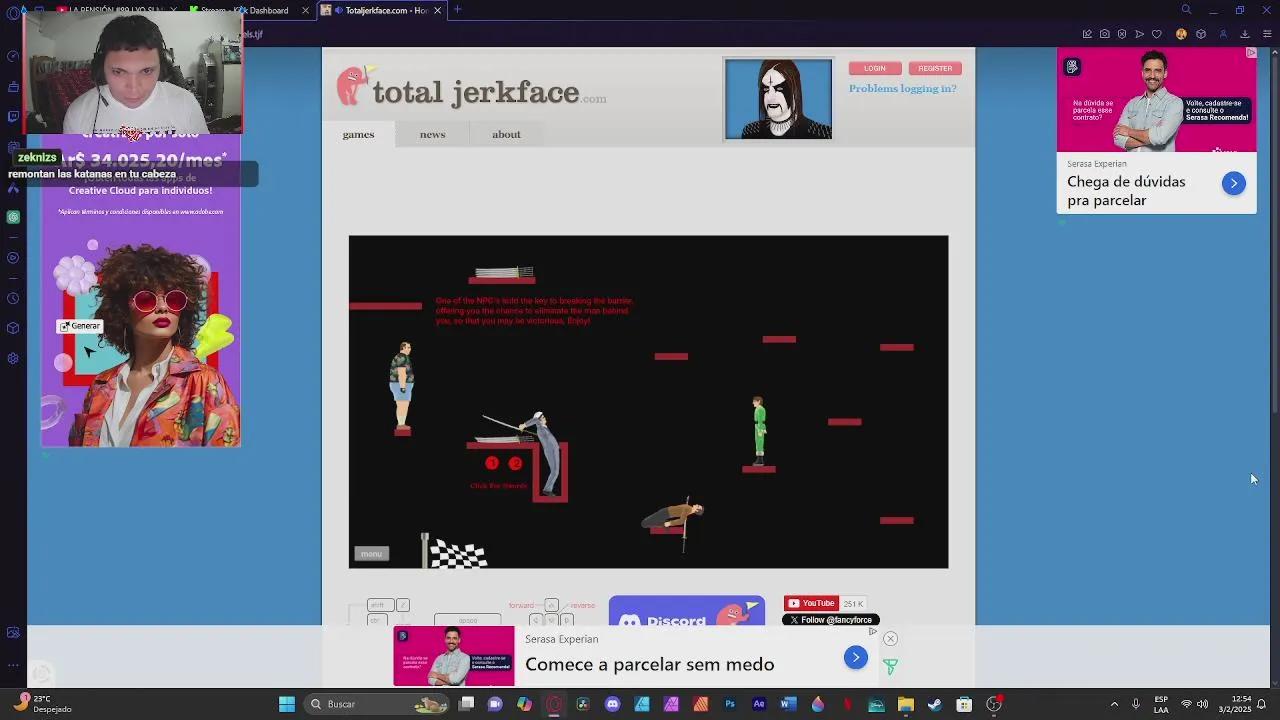
Task: Open After Effects from the taskbar
Action: 758,704
